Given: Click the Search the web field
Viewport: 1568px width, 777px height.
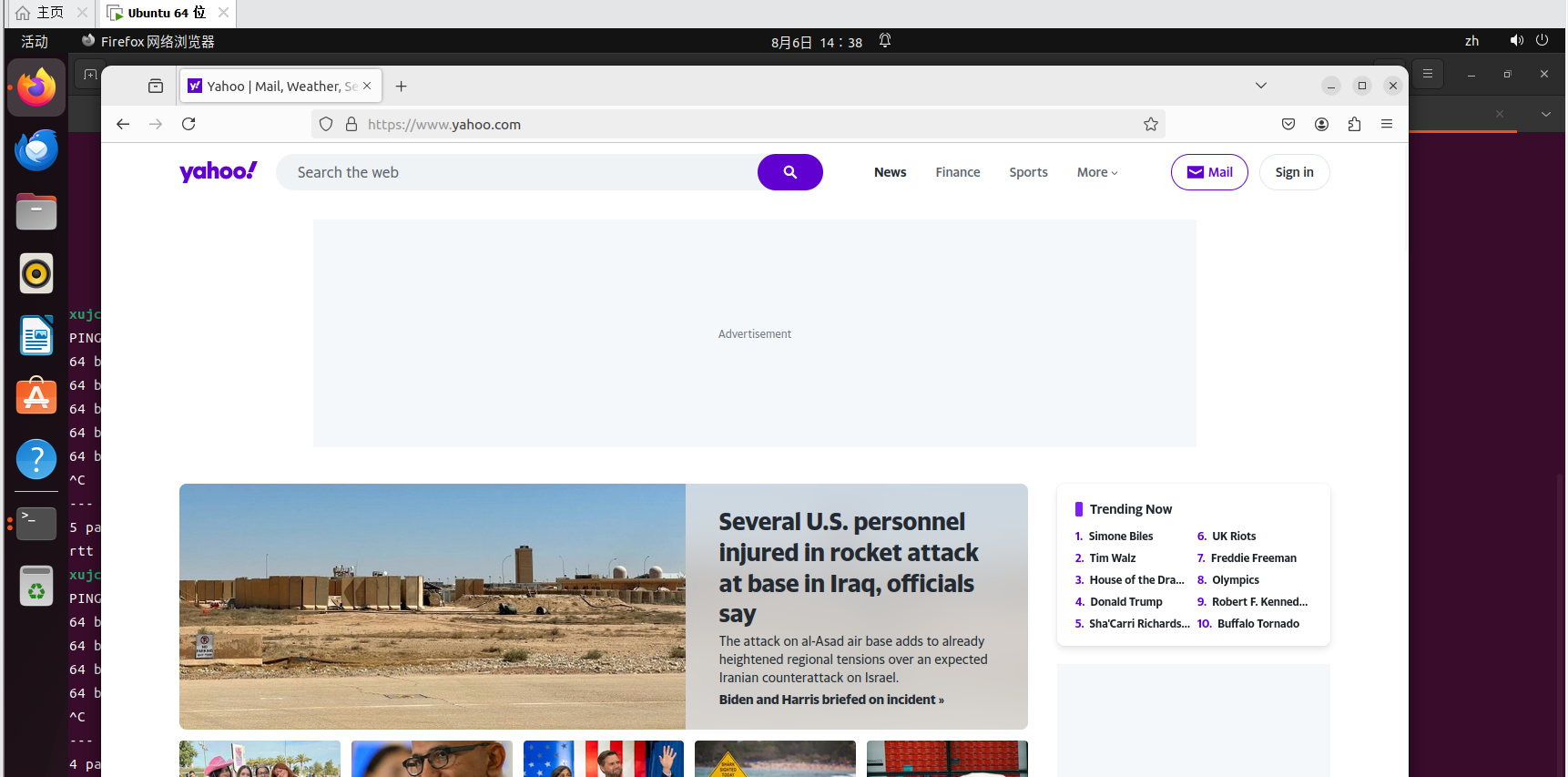Looking at the screenshot, I should click(517, 172).
